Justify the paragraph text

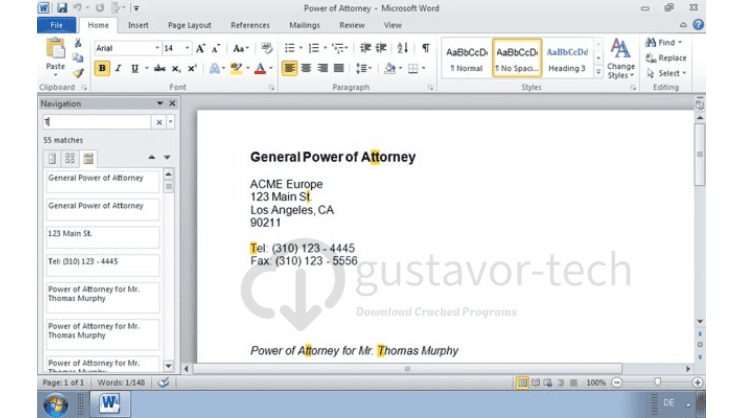click(338, 68)
